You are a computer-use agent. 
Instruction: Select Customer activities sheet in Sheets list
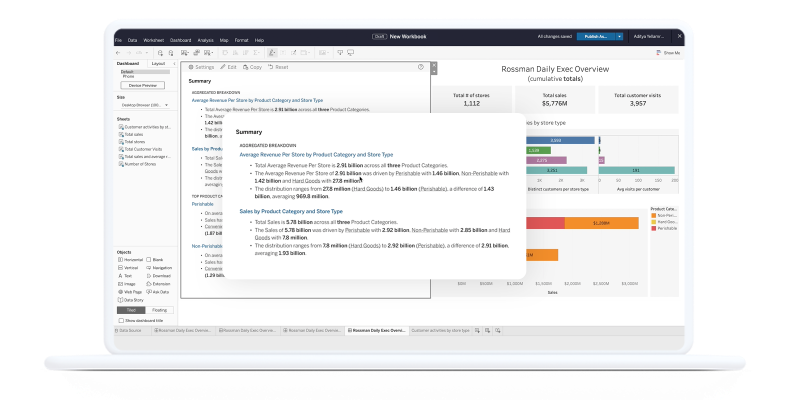145,127
